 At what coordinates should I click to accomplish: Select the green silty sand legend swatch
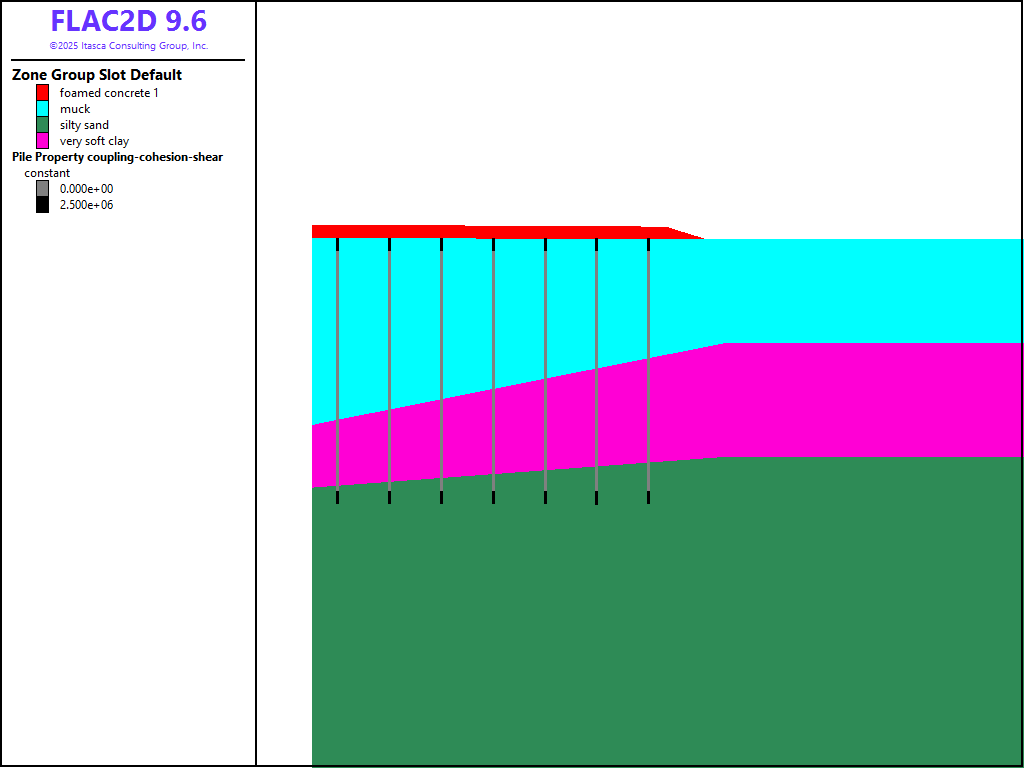tap(43, 125)
